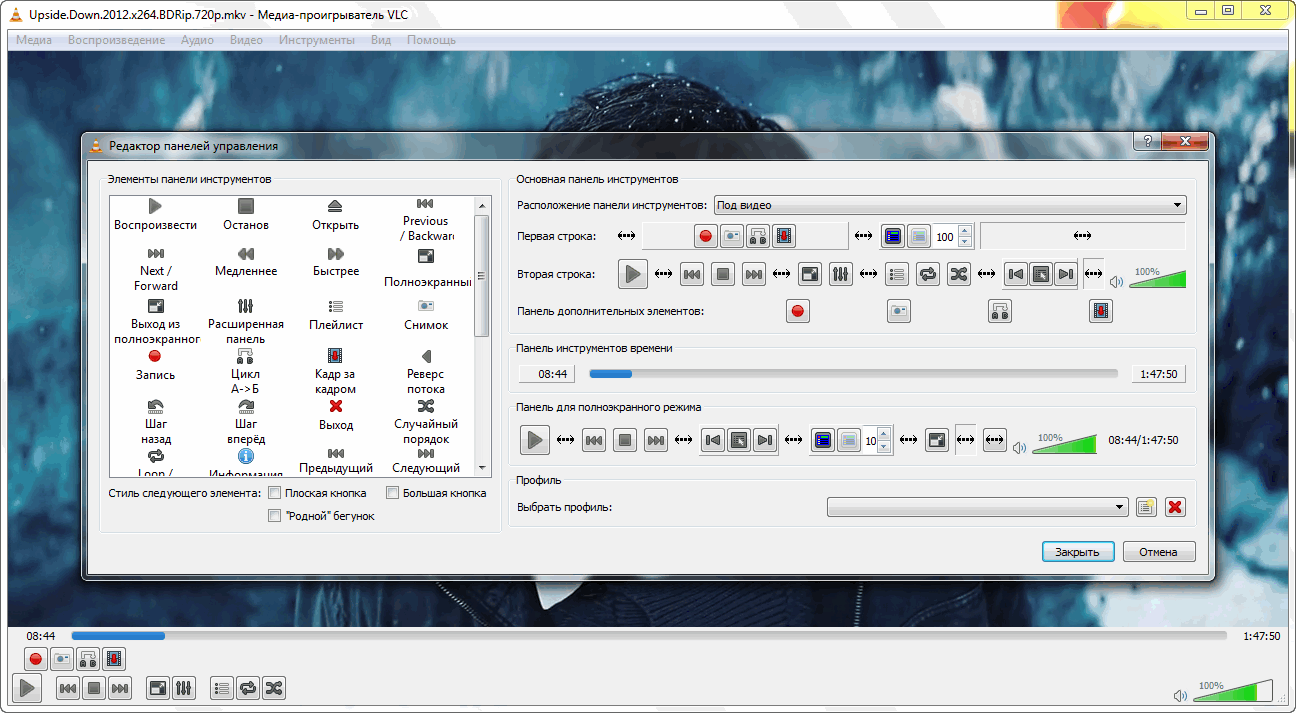Choose the Случайный порядок shuffle icon
The image size is (1296, 713).
pyautogui.click(x=426, y=406)
